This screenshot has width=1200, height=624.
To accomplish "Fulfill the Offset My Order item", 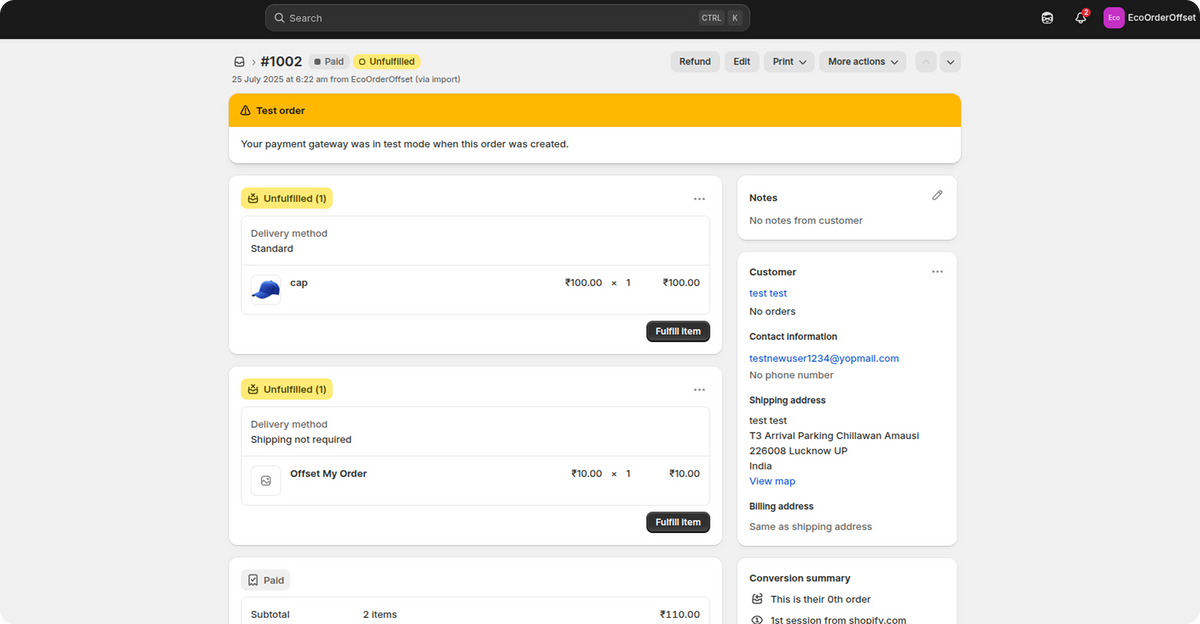I will pyautogui.click(x=677, y=522).
